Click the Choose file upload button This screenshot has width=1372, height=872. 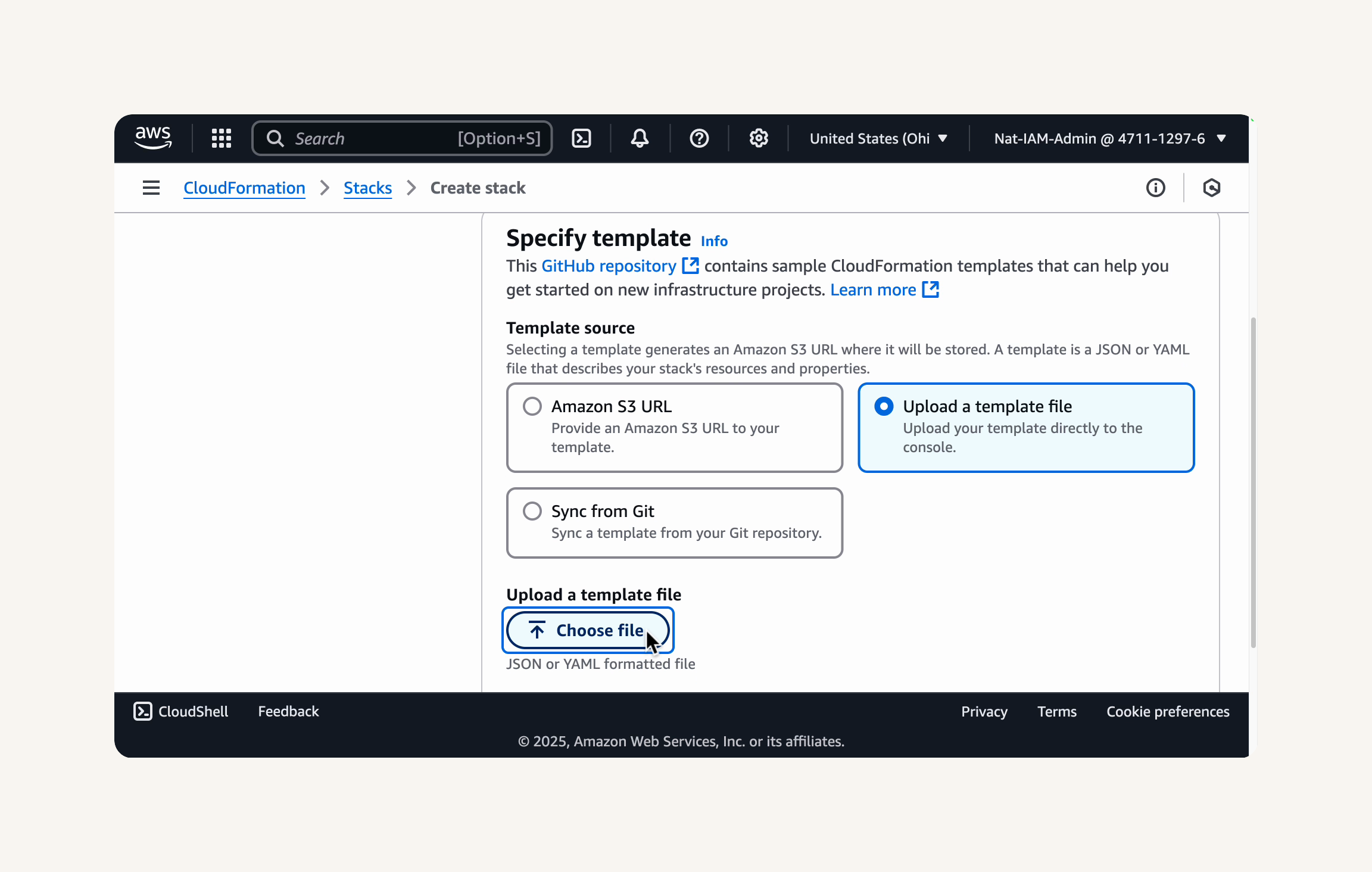[x=588, y=630]
